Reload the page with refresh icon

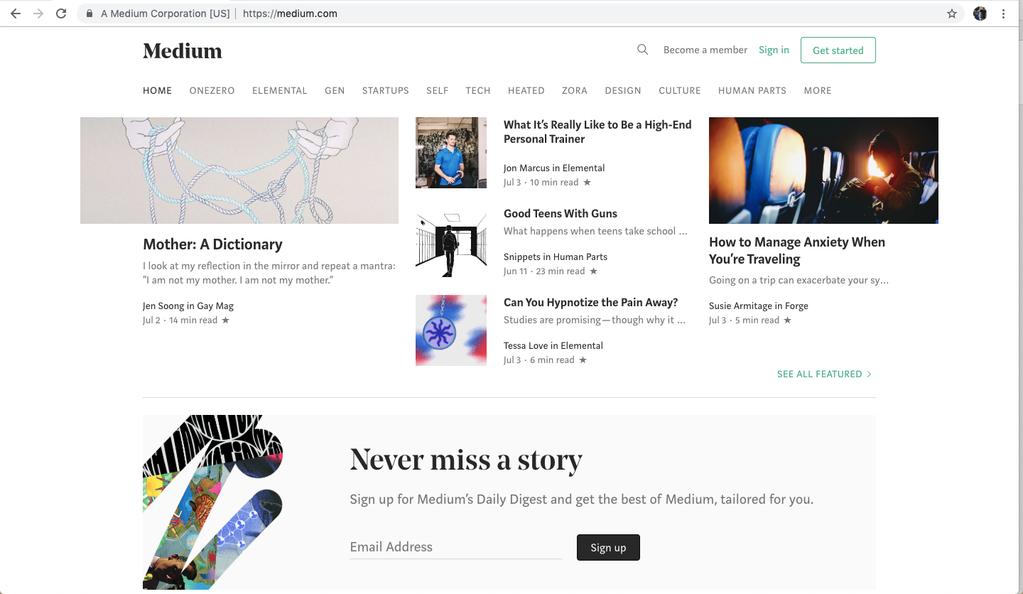pos(61,13)
